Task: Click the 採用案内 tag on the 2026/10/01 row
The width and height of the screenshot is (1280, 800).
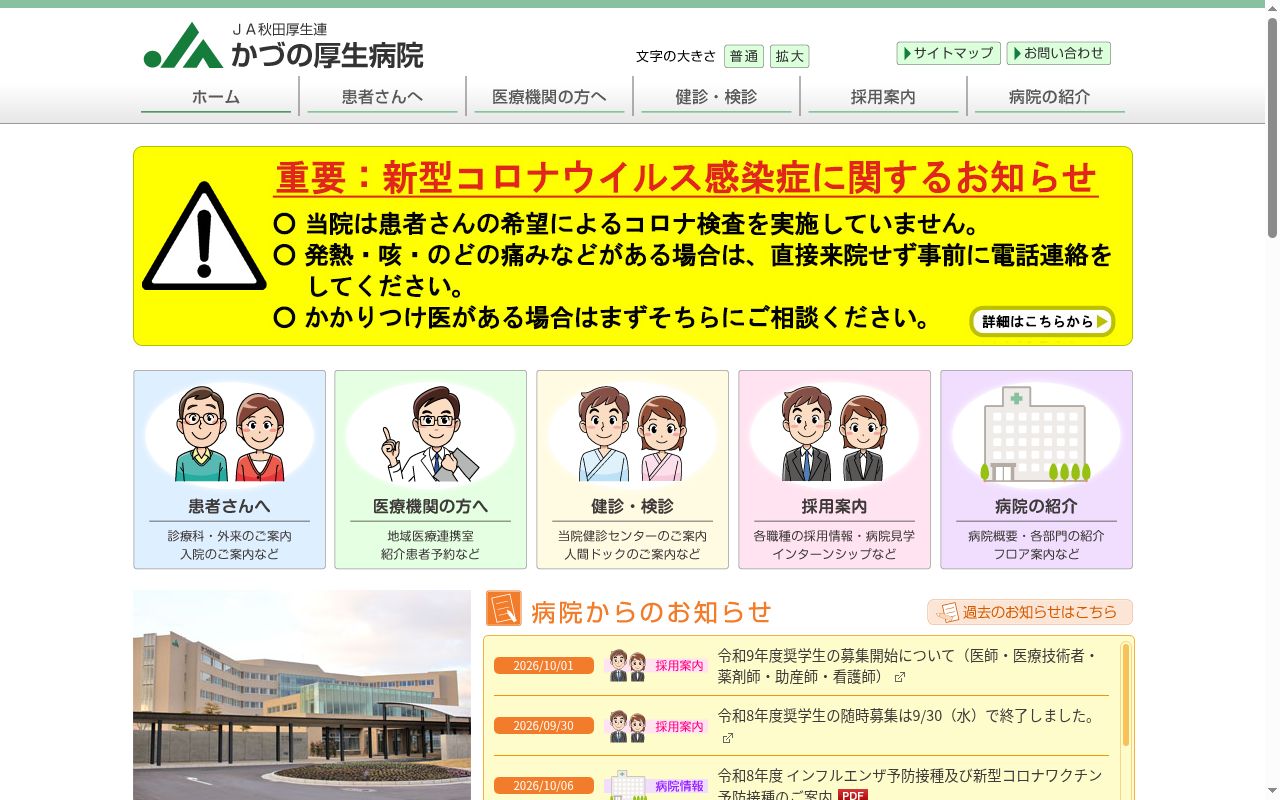Action: pyautogui.click(x=680, y=665)
